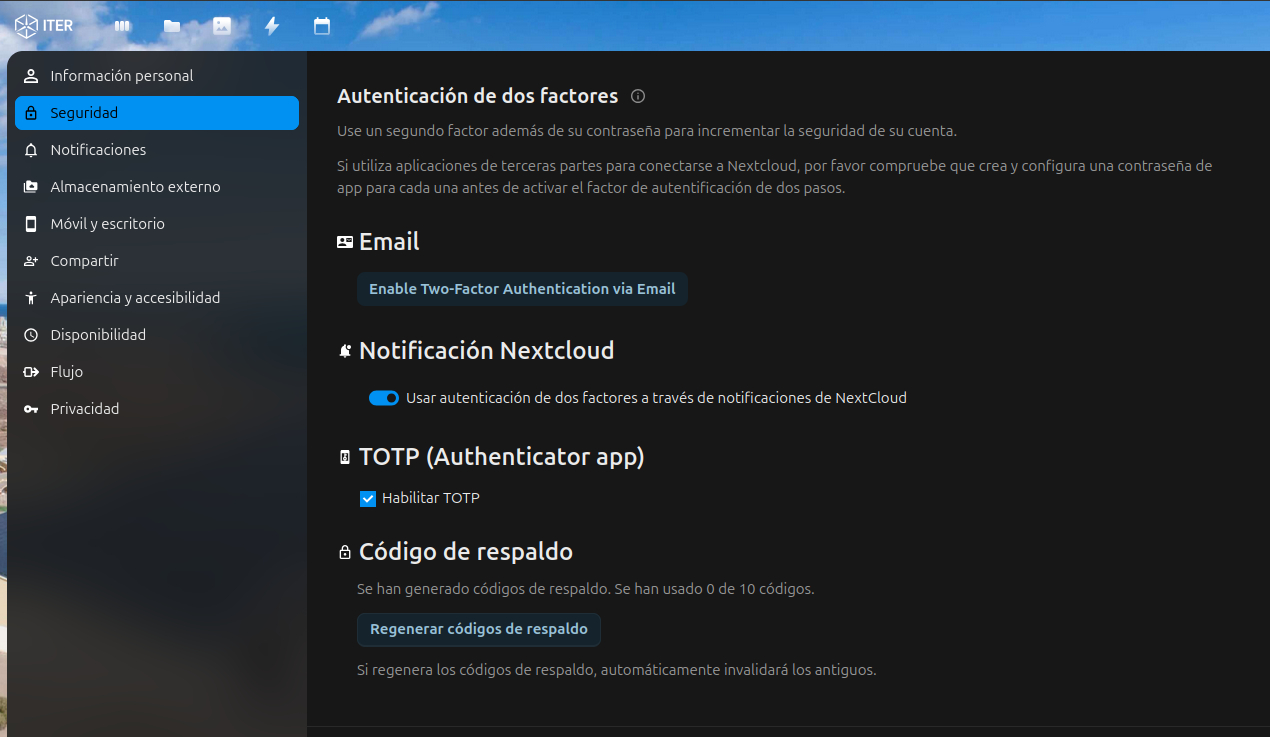Click Enable Two-Factor Authentication via Email
Viewport: 1270px width, 737px height.
[522, 289]
